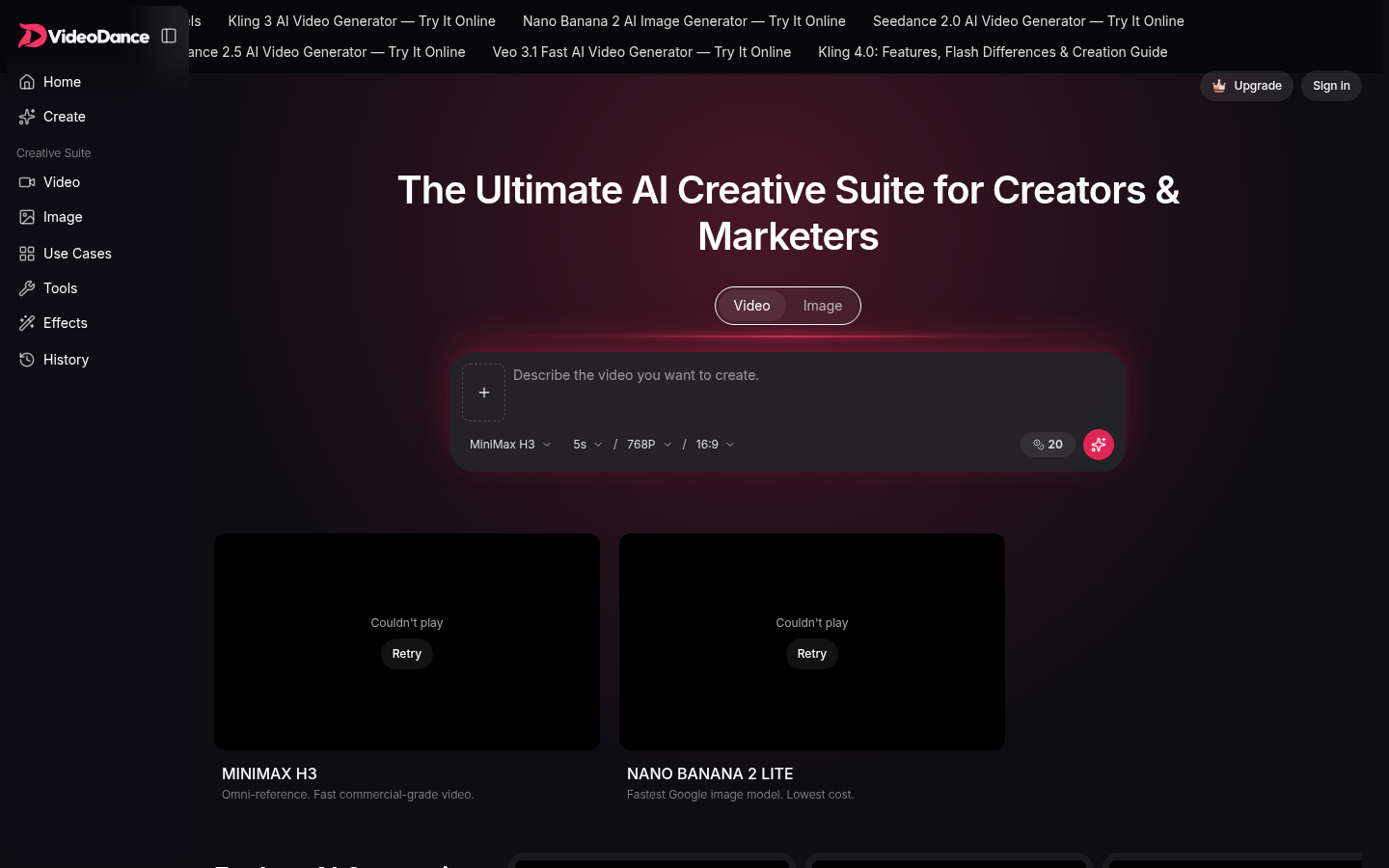The width and height of the screenshot is (1389, 868).
Task: Open the 768P resolution dropdown
Action: pos(649,445)
